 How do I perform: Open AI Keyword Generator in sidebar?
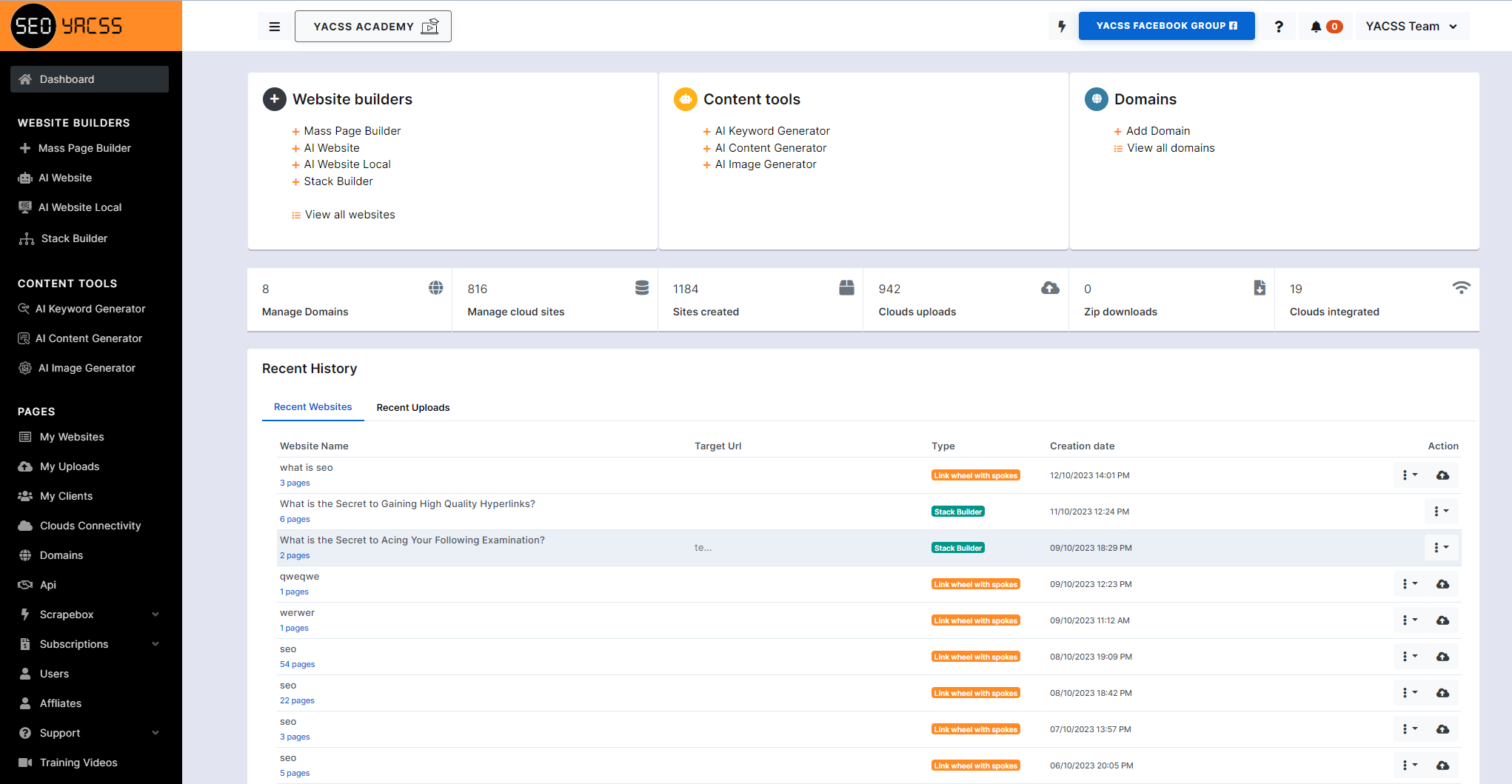coord(90,309)
